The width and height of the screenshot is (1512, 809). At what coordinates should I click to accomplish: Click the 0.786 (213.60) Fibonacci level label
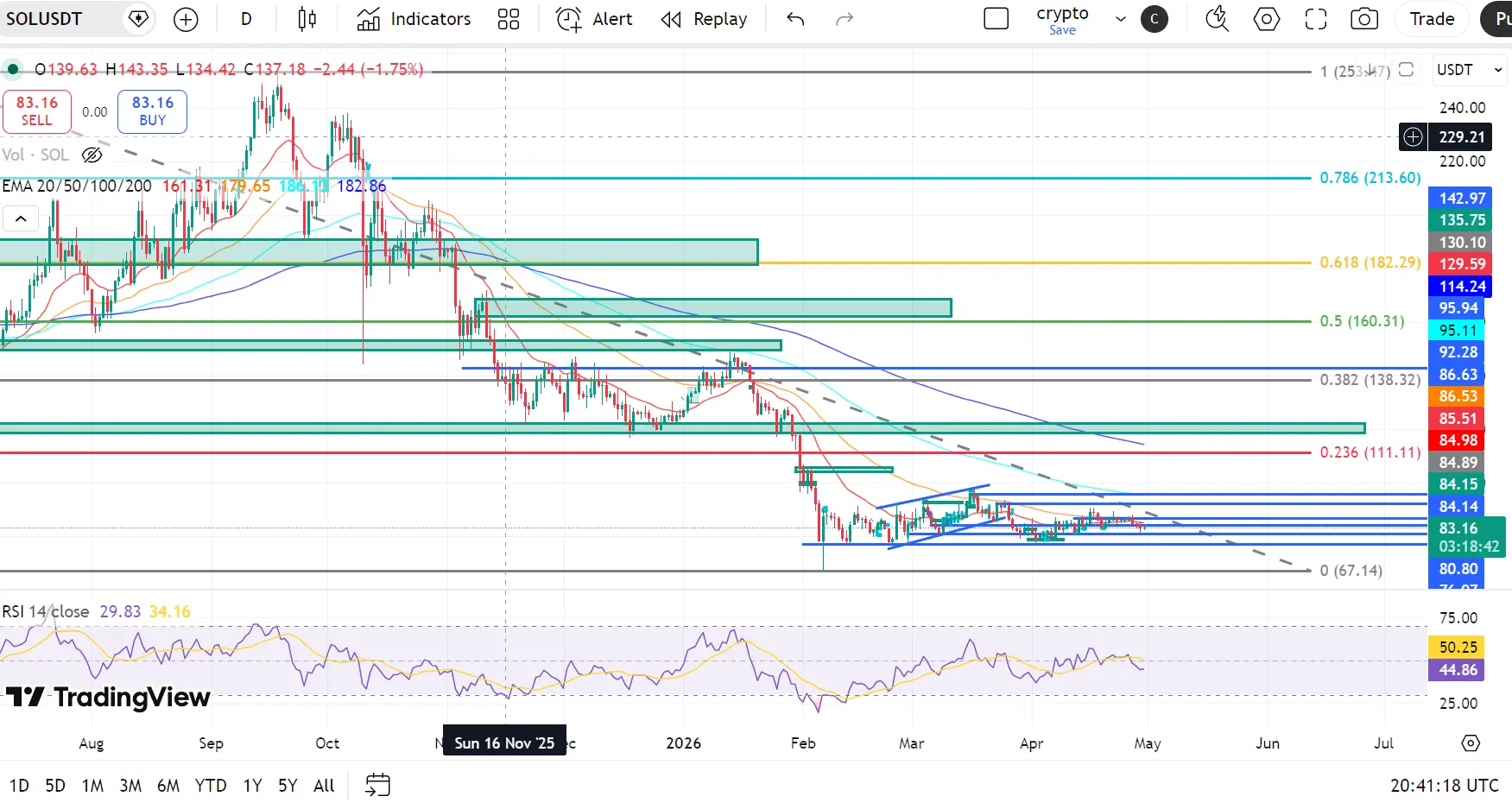(x=1370, y=178)
